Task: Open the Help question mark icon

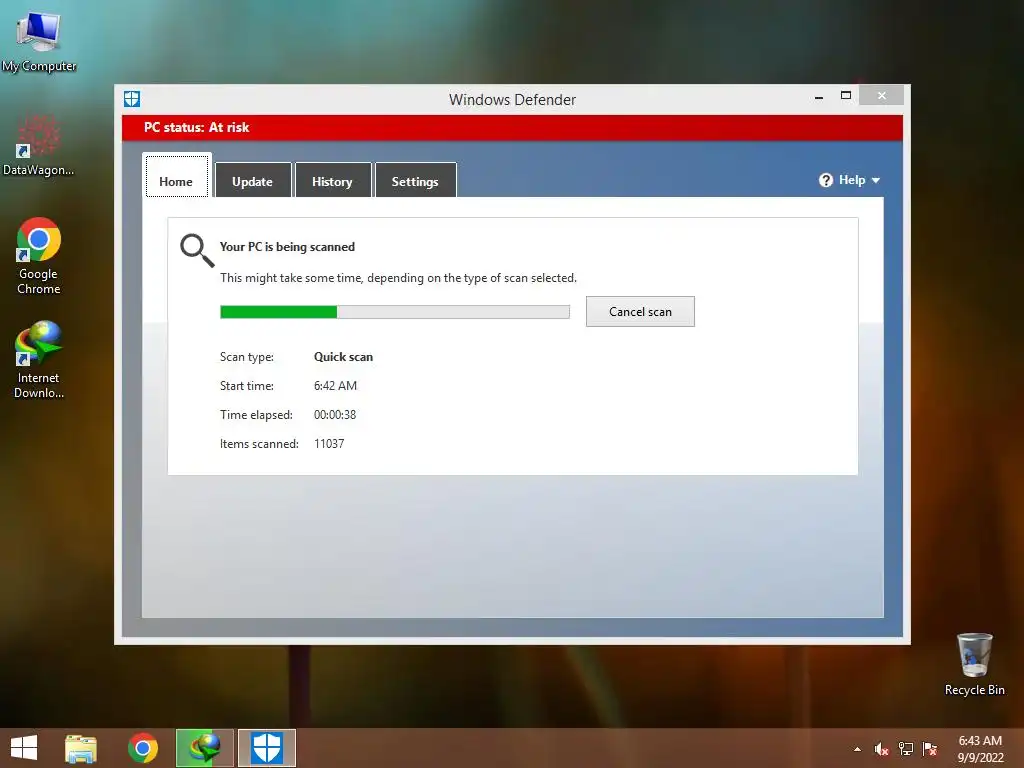Action: click(x=825, y=180)
